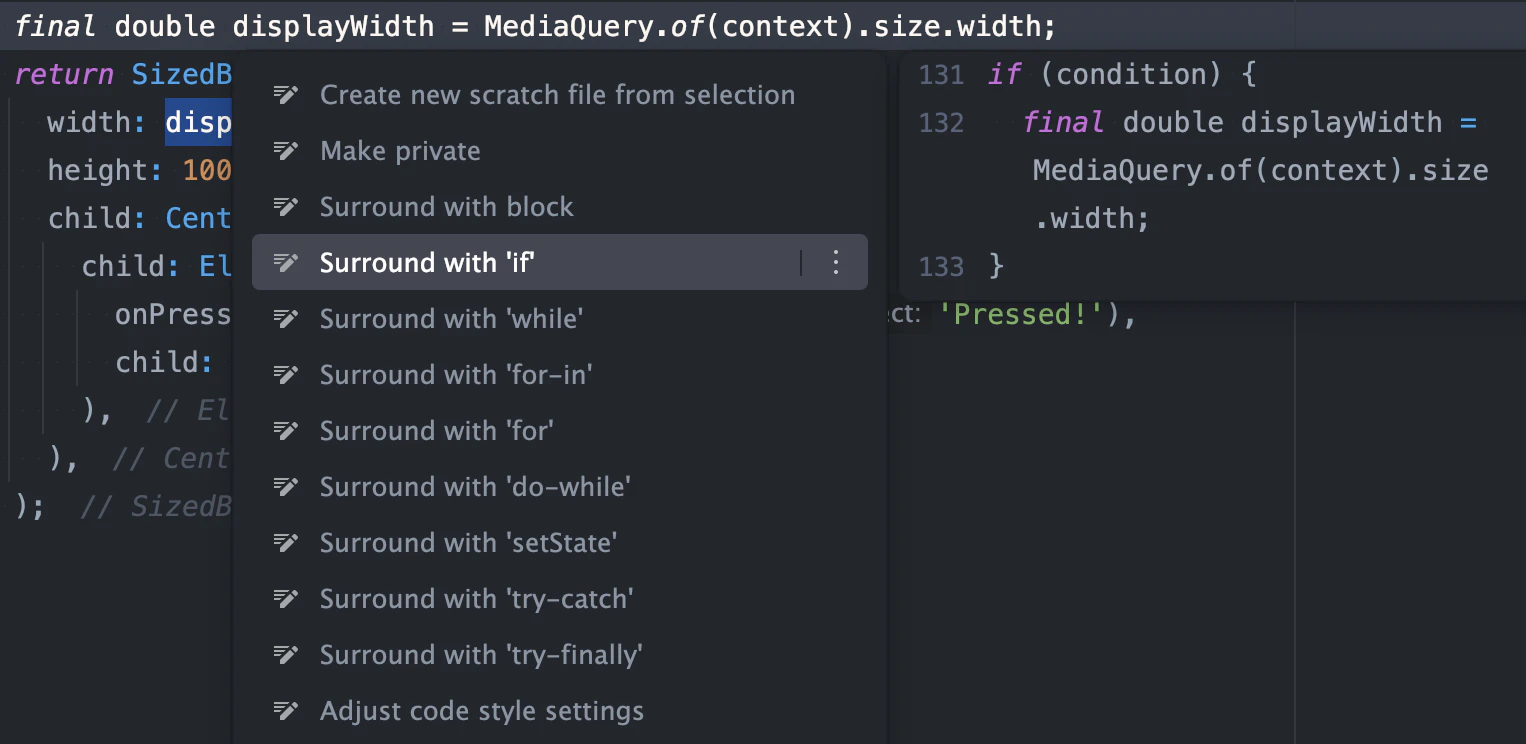Click the intention icon beside 'Surround with block'
This screenshot has width=1526, height=744.
pos(285,206)
